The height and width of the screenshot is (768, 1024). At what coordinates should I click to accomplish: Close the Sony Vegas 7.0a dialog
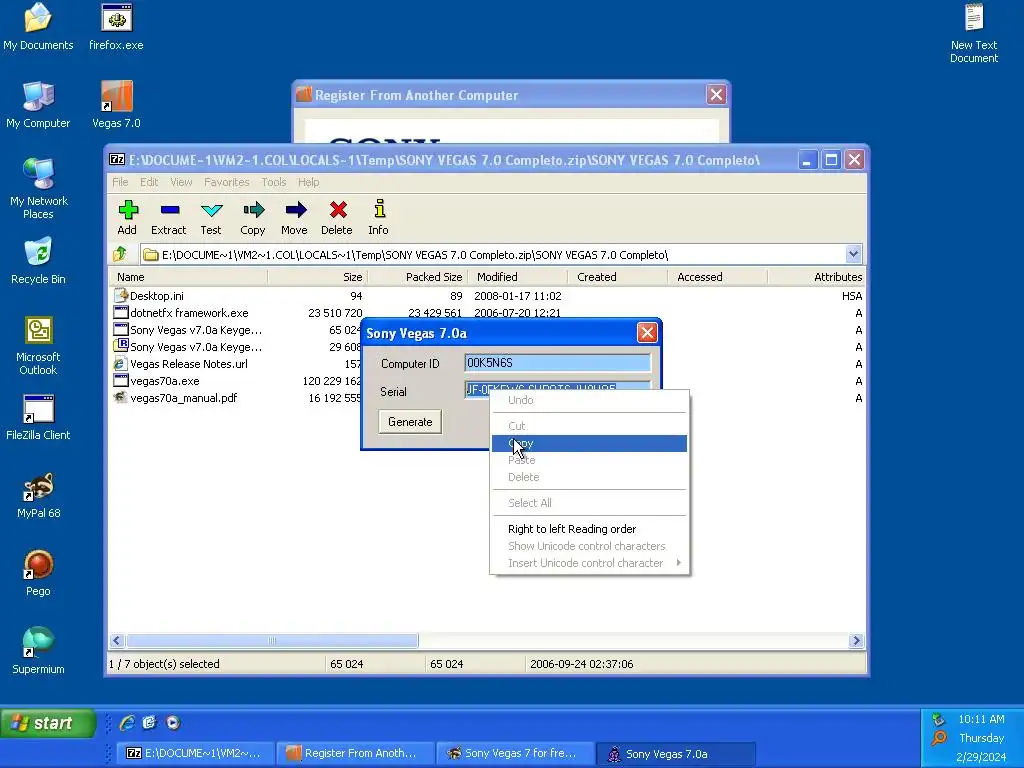(647, 333)
